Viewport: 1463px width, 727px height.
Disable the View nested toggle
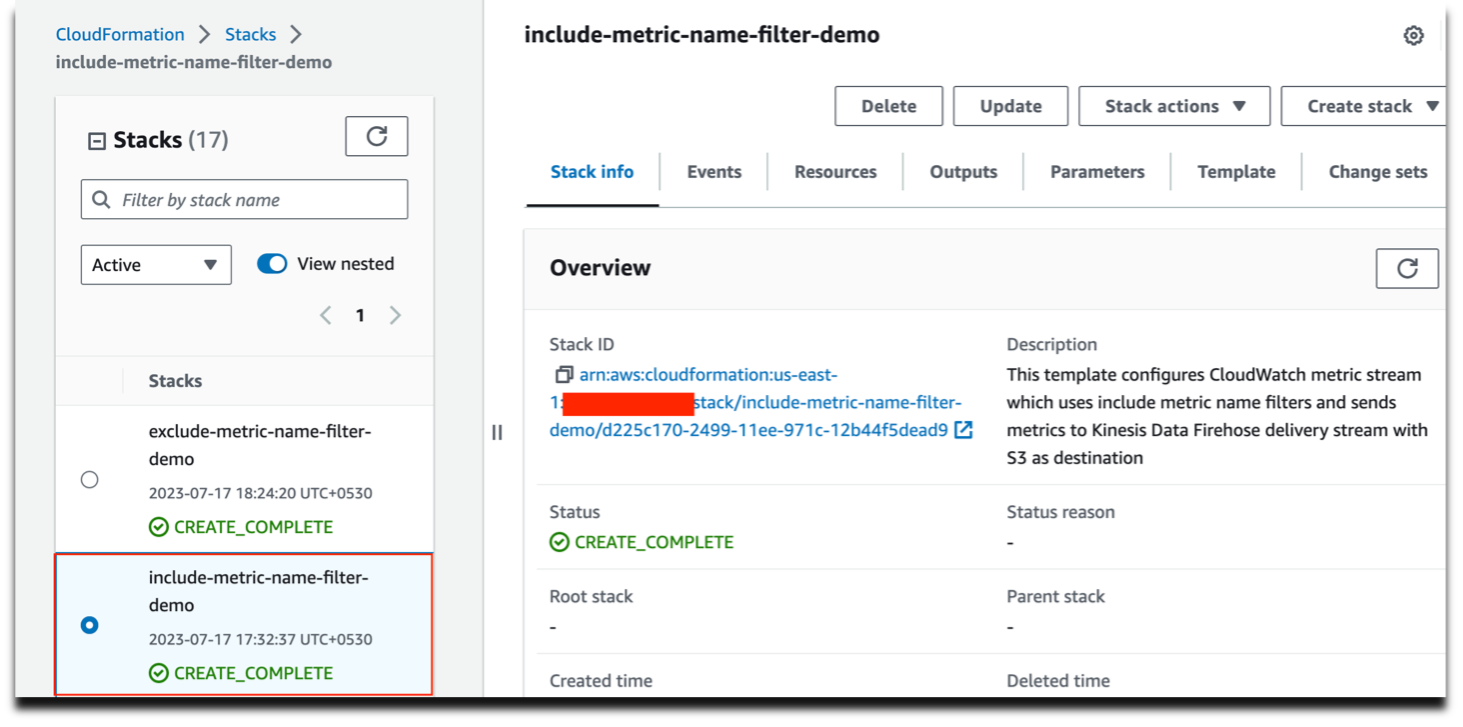point(271,262)
